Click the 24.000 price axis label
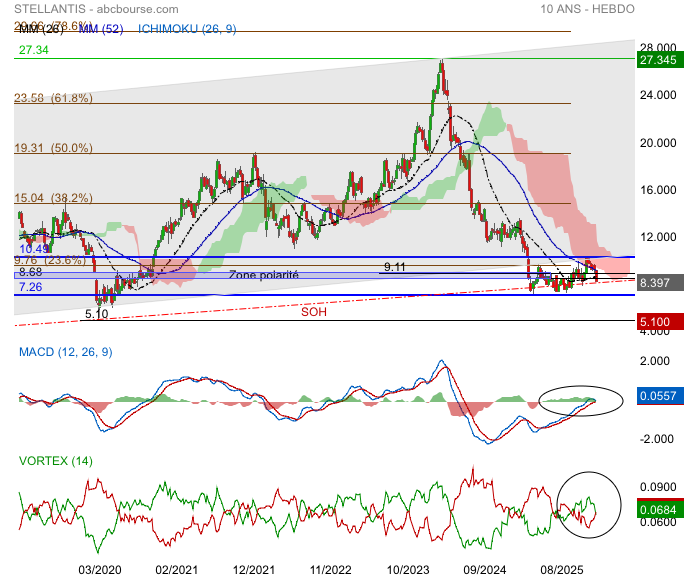684x580 pixels. [x=658, y=95]
